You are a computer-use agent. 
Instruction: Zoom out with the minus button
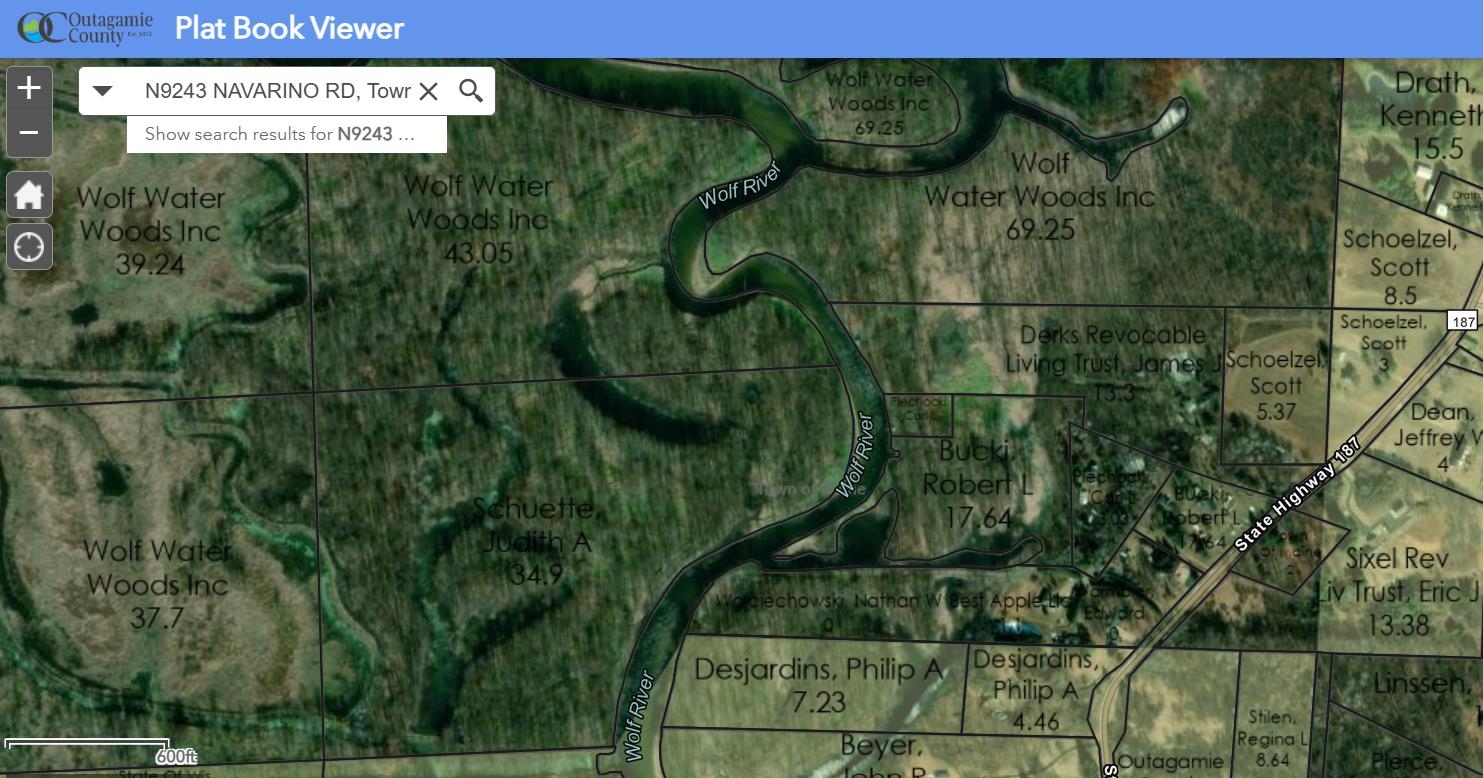[x=29, y=134]
